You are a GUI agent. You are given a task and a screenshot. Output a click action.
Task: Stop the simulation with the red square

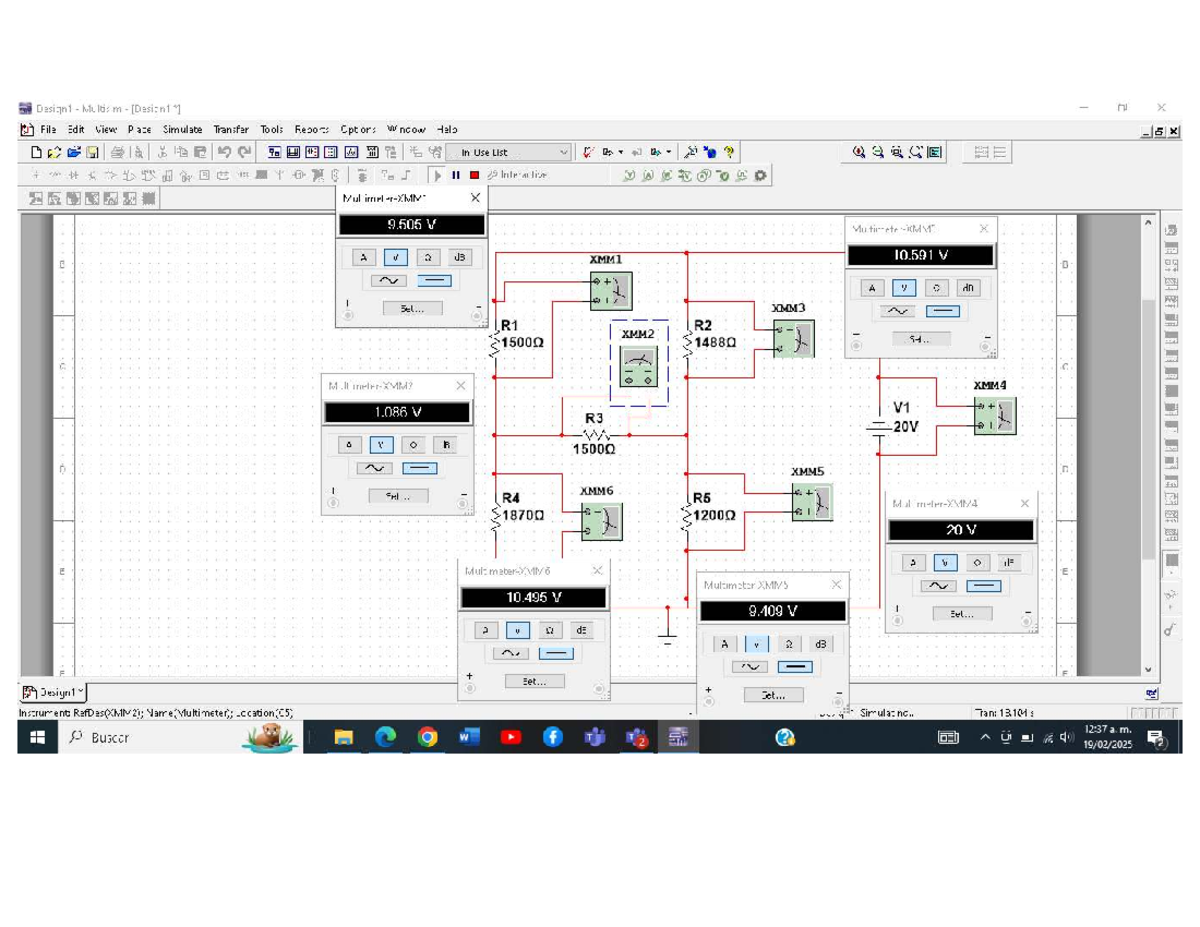pyautogui.click(x=474, y=175)
